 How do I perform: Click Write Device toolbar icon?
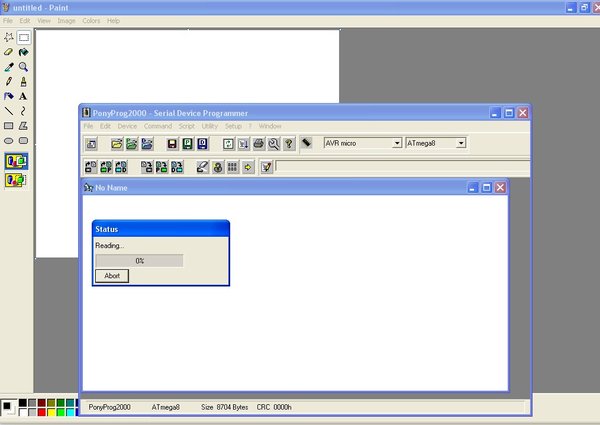[147, 167]
